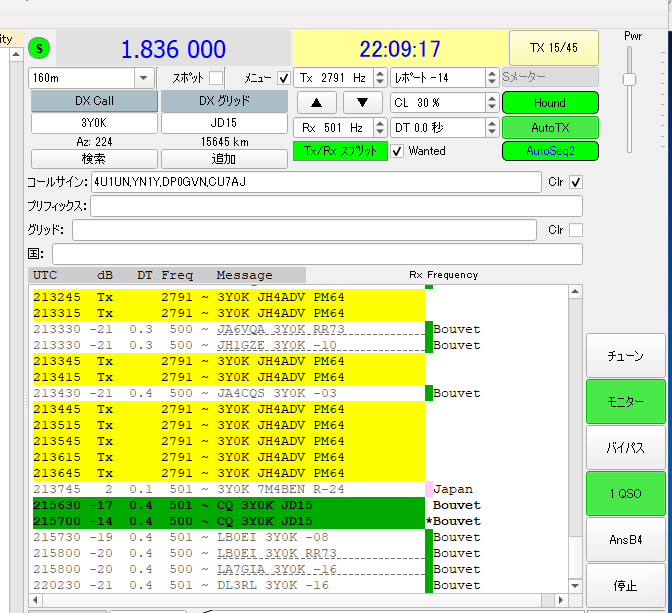Select the 213245 Tx 3Y0K JH4ADV PM64 row

(x=229, y=297)
